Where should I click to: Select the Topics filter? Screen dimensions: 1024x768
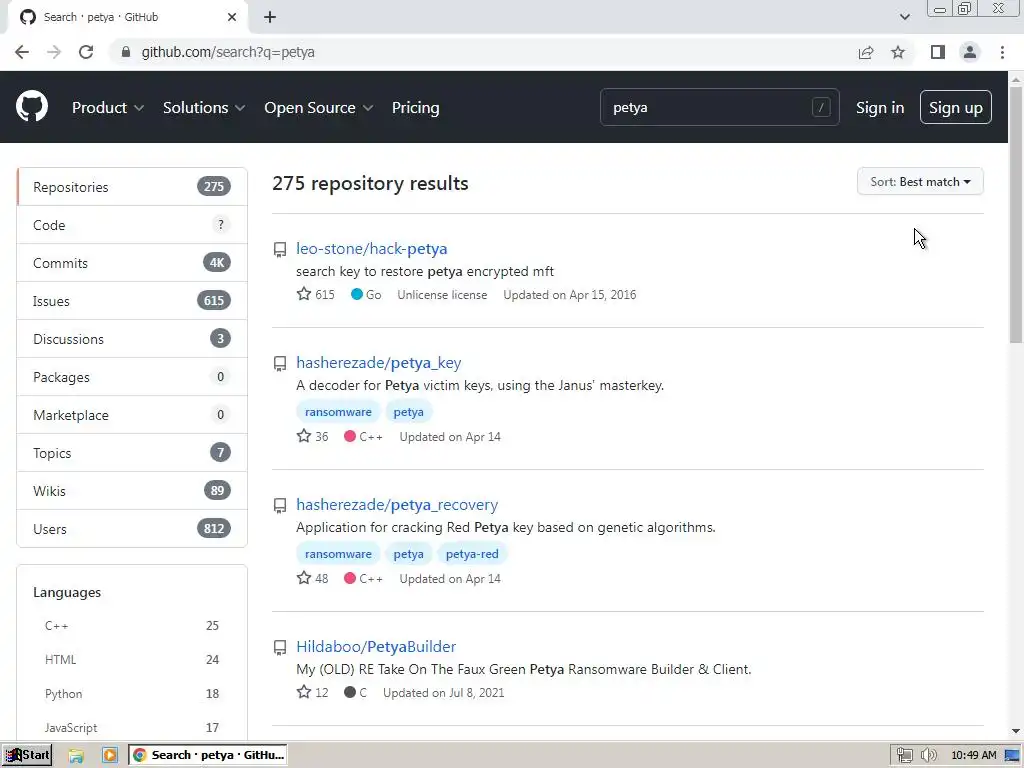(x=132, y=453)
